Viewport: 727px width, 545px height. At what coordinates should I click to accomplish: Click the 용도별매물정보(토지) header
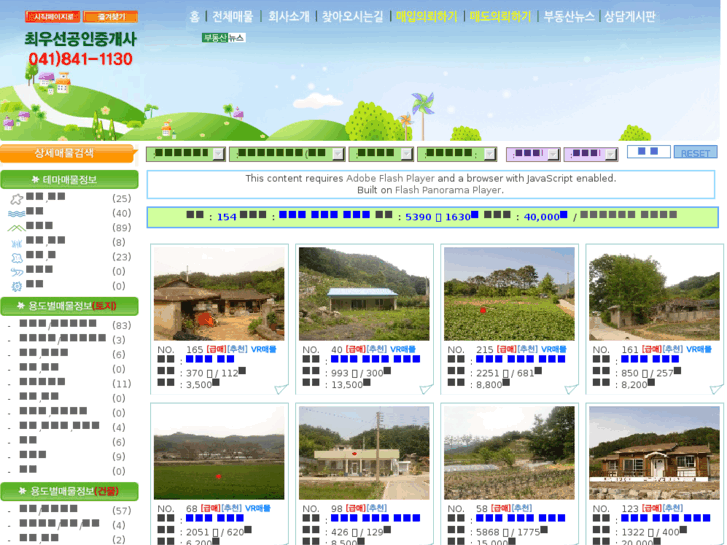(70, 306)
